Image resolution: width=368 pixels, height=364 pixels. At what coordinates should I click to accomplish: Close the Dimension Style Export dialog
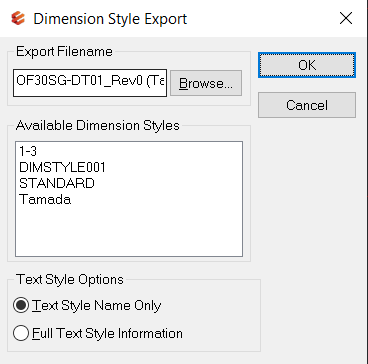[x=346, y=18]
